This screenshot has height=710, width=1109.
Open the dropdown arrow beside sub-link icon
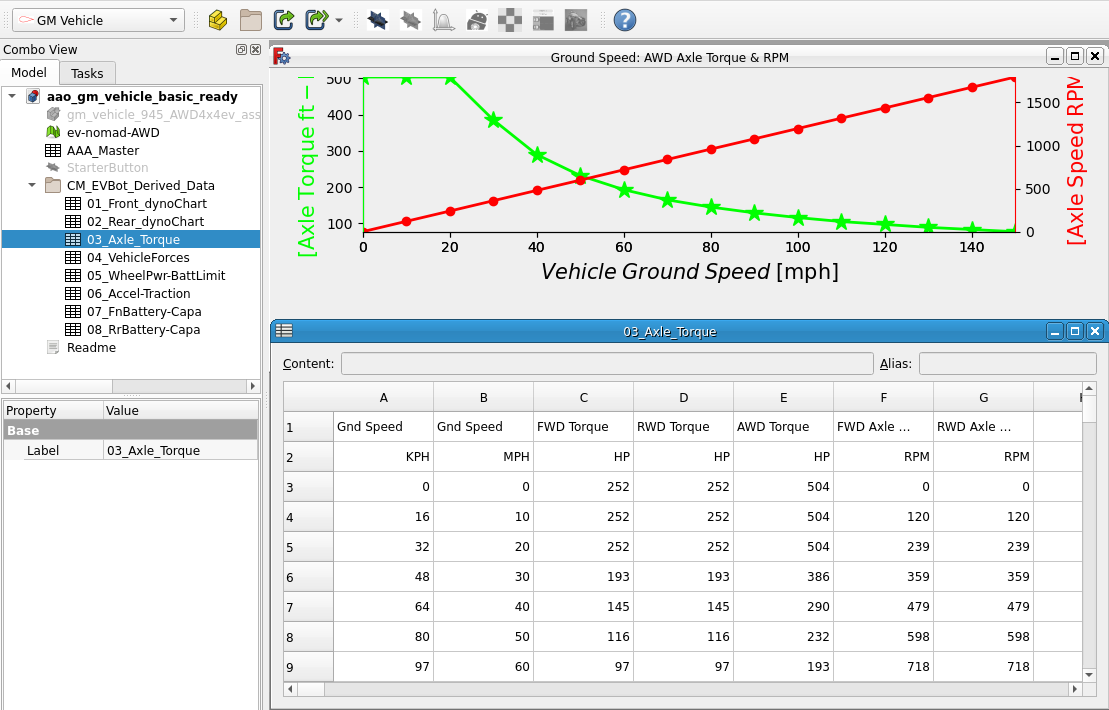[339, 20]
